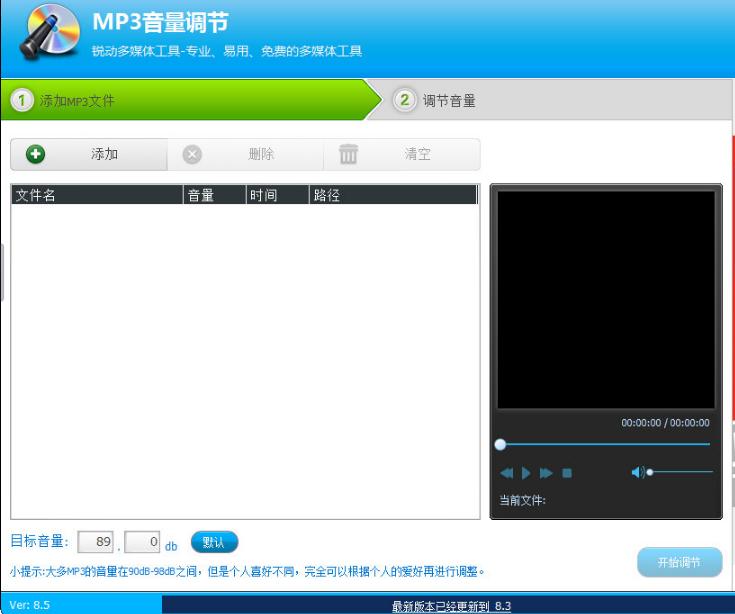Focus the target volume field showing 89

coord(96,542)
